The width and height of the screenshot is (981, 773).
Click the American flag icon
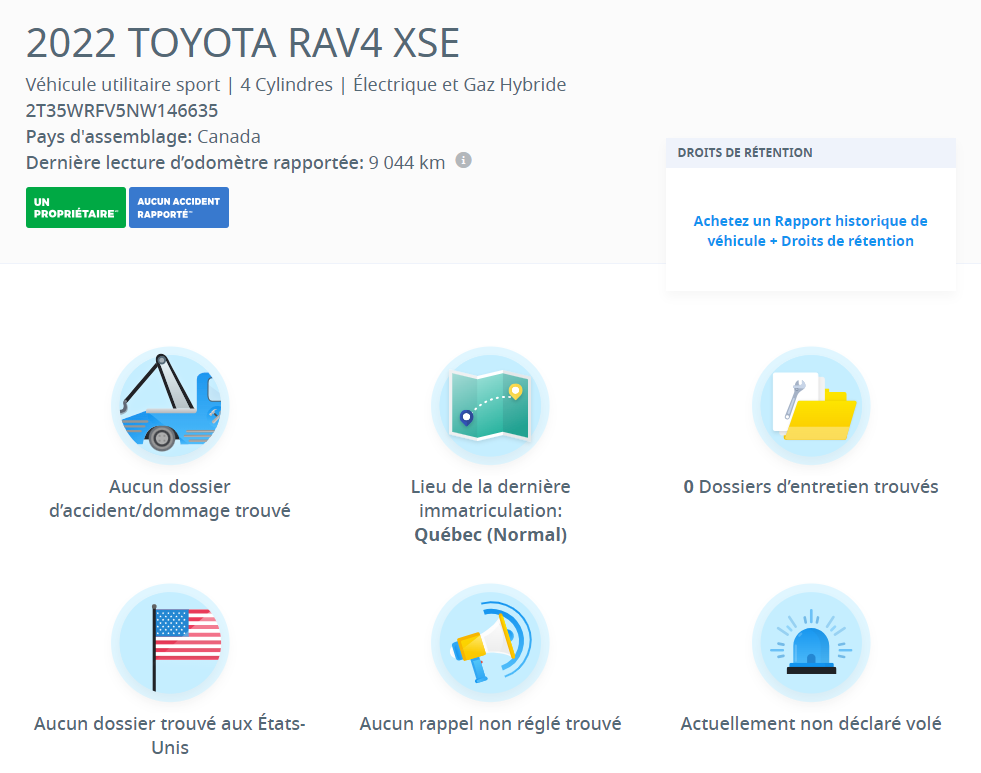click(170, 642)
